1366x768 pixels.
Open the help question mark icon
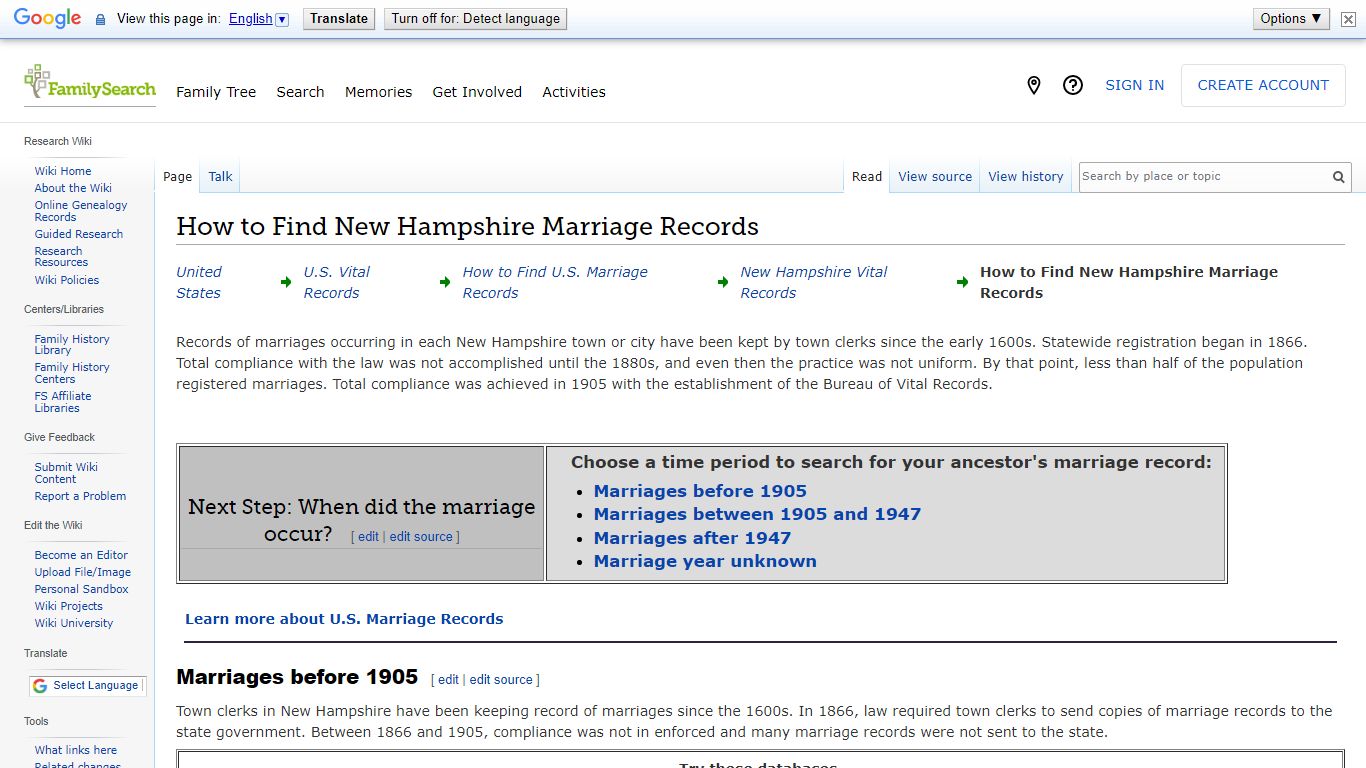tap(1073, 86)
